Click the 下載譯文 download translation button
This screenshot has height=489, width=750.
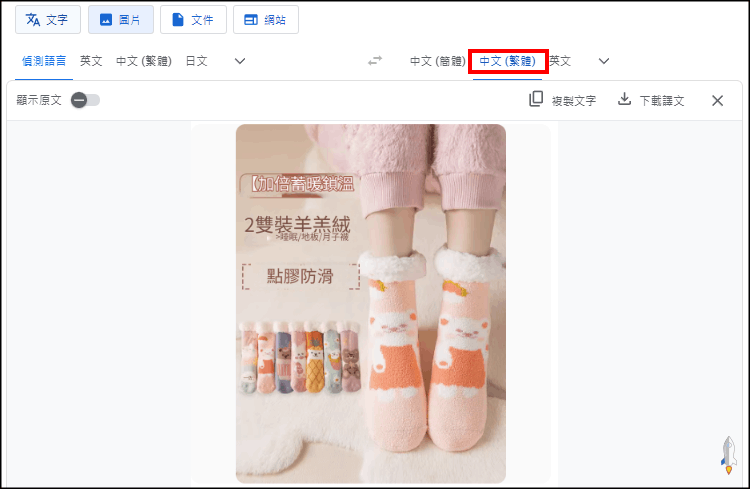(x=651, y=100)
